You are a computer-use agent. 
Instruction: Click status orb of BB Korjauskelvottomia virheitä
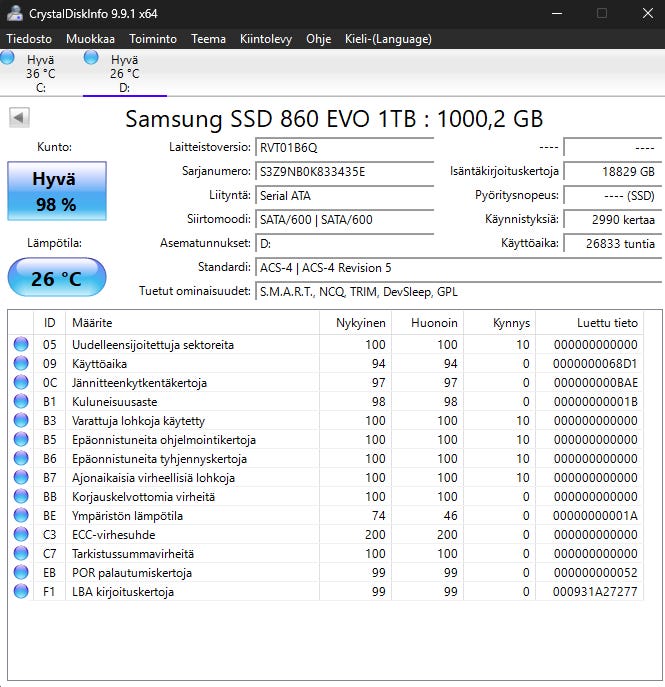21,496
